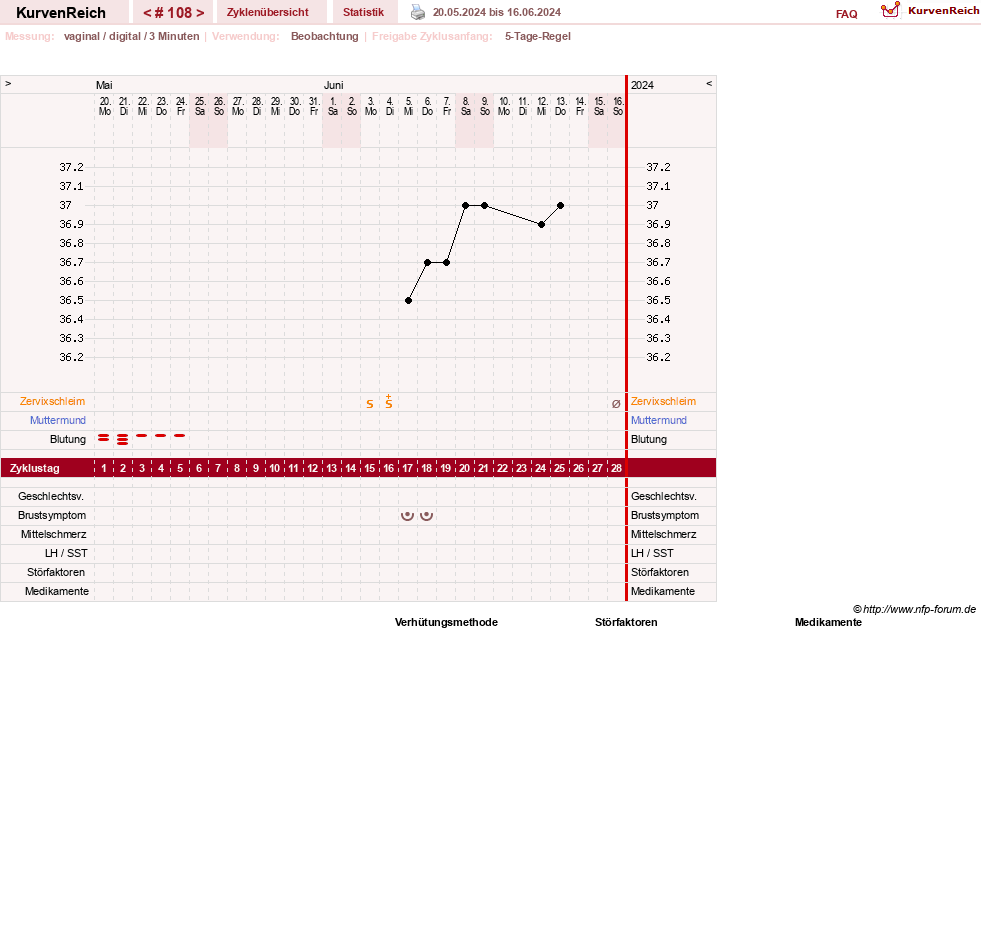Screen dimensions: 981x941
Task: Click the '16. So' date column header
Action: tap(618, 106)
